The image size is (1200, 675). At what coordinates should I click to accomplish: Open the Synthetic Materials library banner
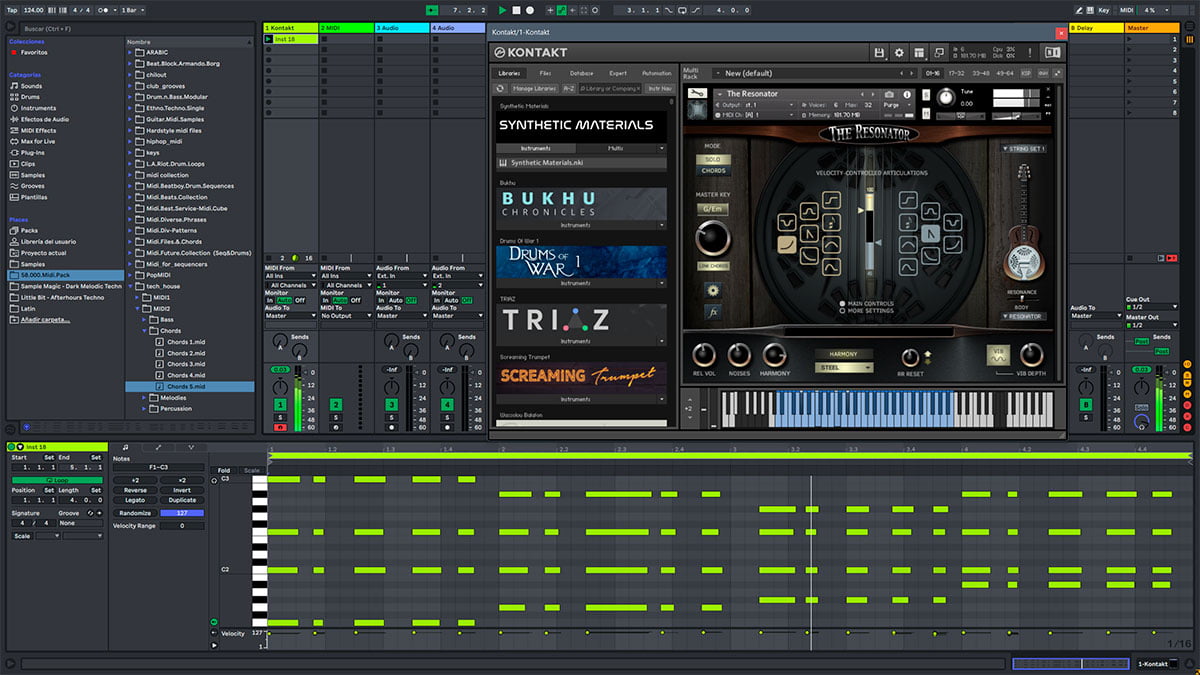coord(582,125)
